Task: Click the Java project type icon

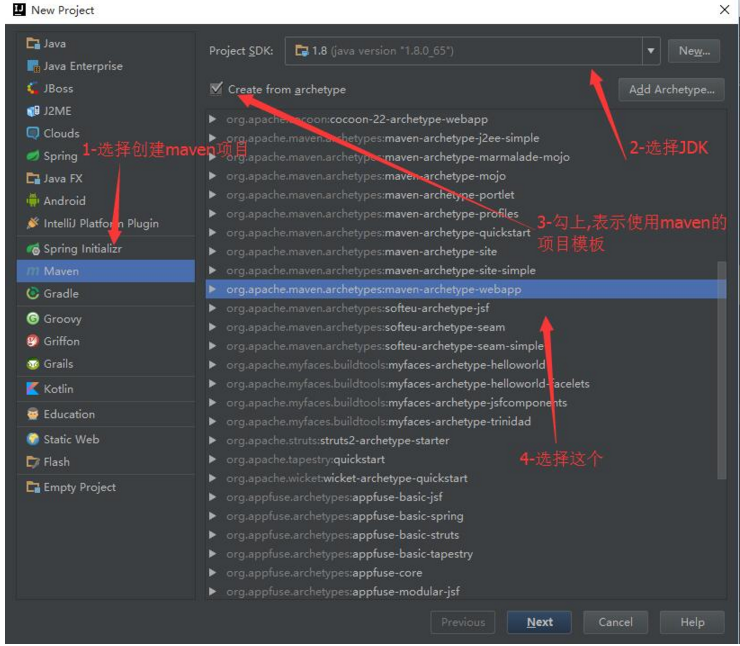Action: point(33,43)
